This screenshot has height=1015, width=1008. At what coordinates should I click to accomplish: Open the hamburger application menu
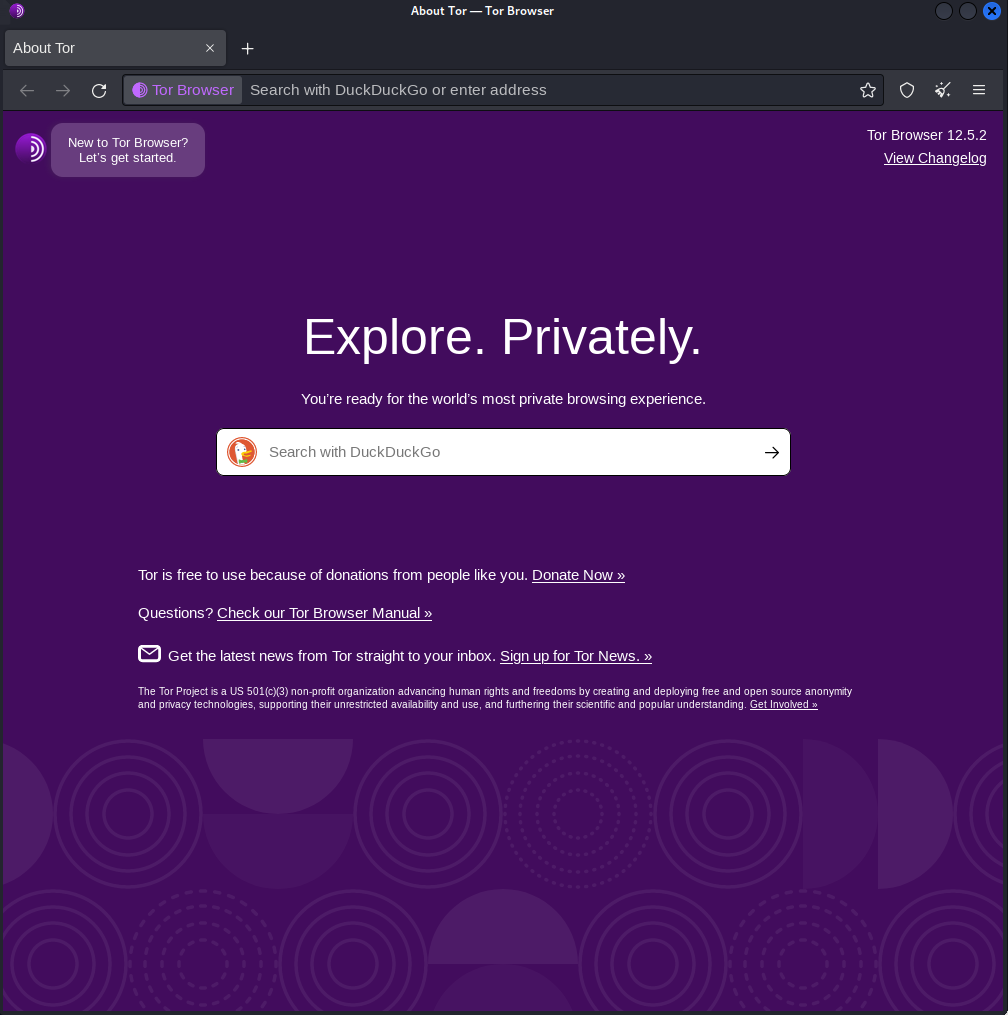point(979,90)
